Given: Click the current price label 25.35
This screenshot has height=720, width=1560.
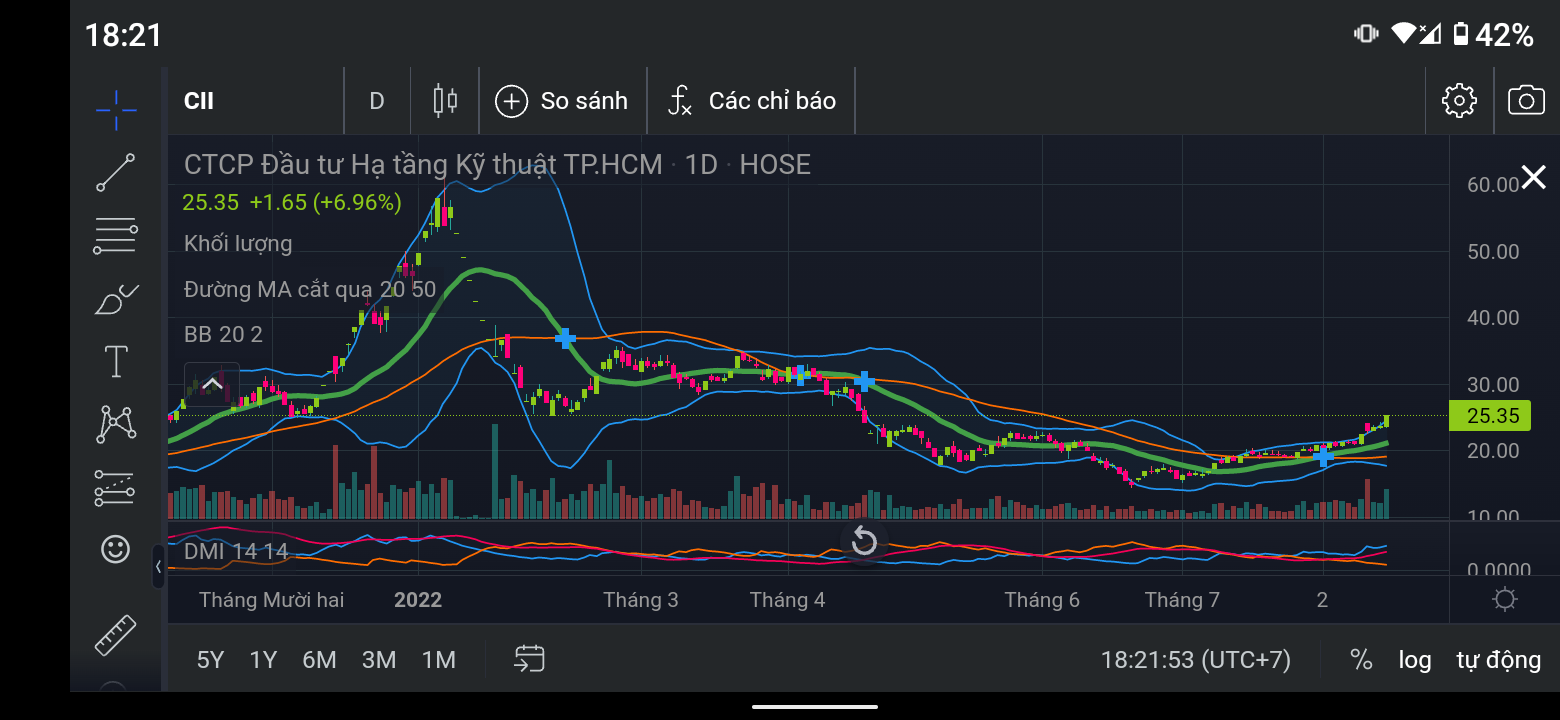Looking at the screenshot, I should click(1489, 416).
